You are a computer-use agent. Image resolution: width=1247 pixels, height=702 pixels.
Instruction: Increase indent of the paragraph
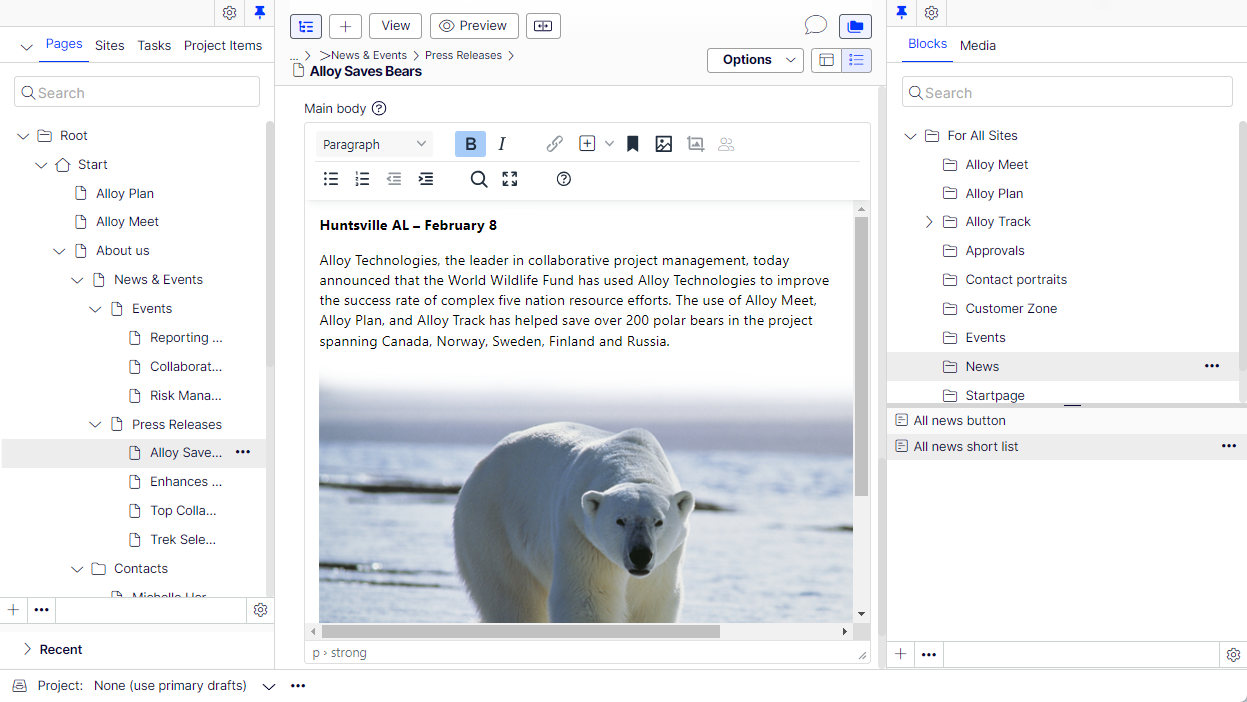pyautogui.click(x=426, y=179)
